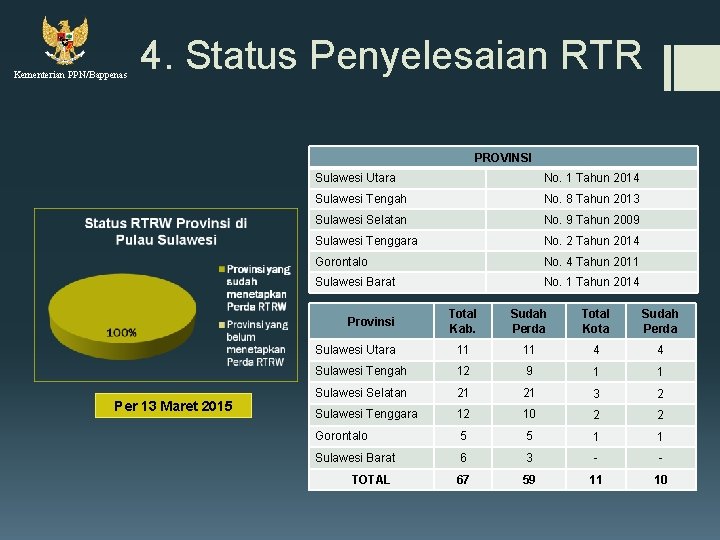Viewport: 720px width, 540px height.
Task: Select Gorontalo in the kabupaten/kota table
Action: 341,436
